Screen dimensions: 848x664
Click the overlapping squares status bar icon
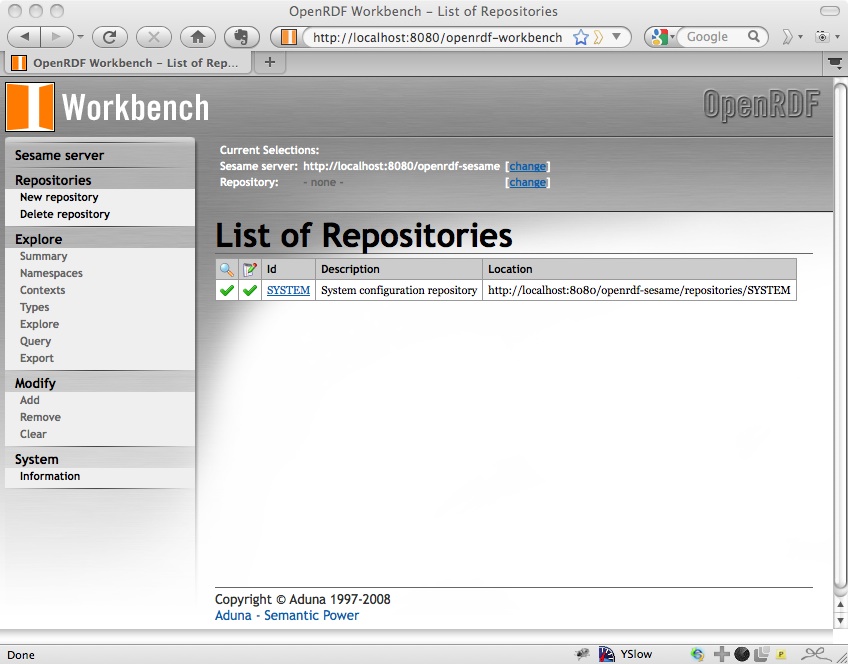(761, 654)
